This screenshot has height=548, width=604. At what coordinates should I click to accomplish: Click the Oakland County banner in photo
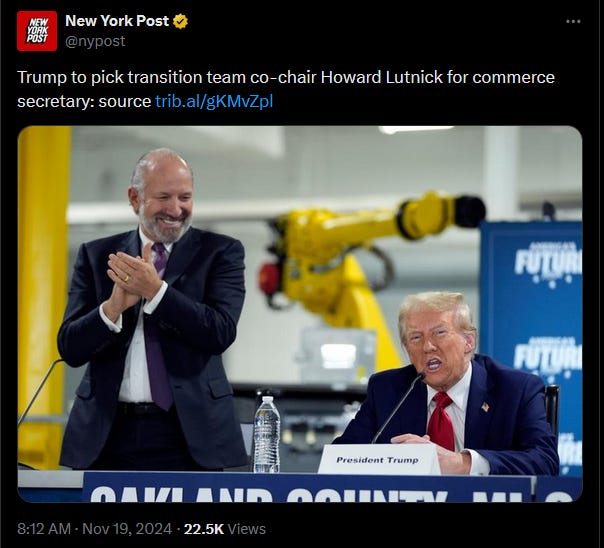point(308,487)
